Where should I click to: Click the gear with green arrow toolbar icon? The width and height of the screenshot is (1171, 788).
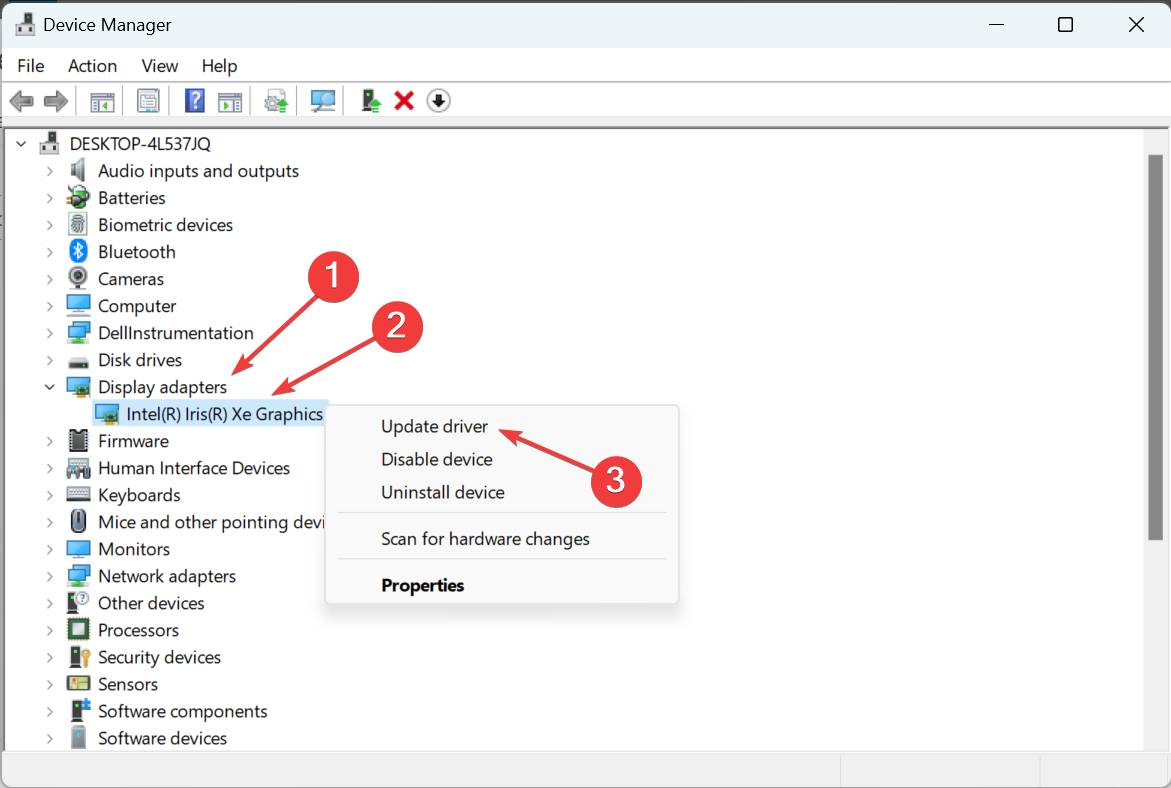pos(276,101)
